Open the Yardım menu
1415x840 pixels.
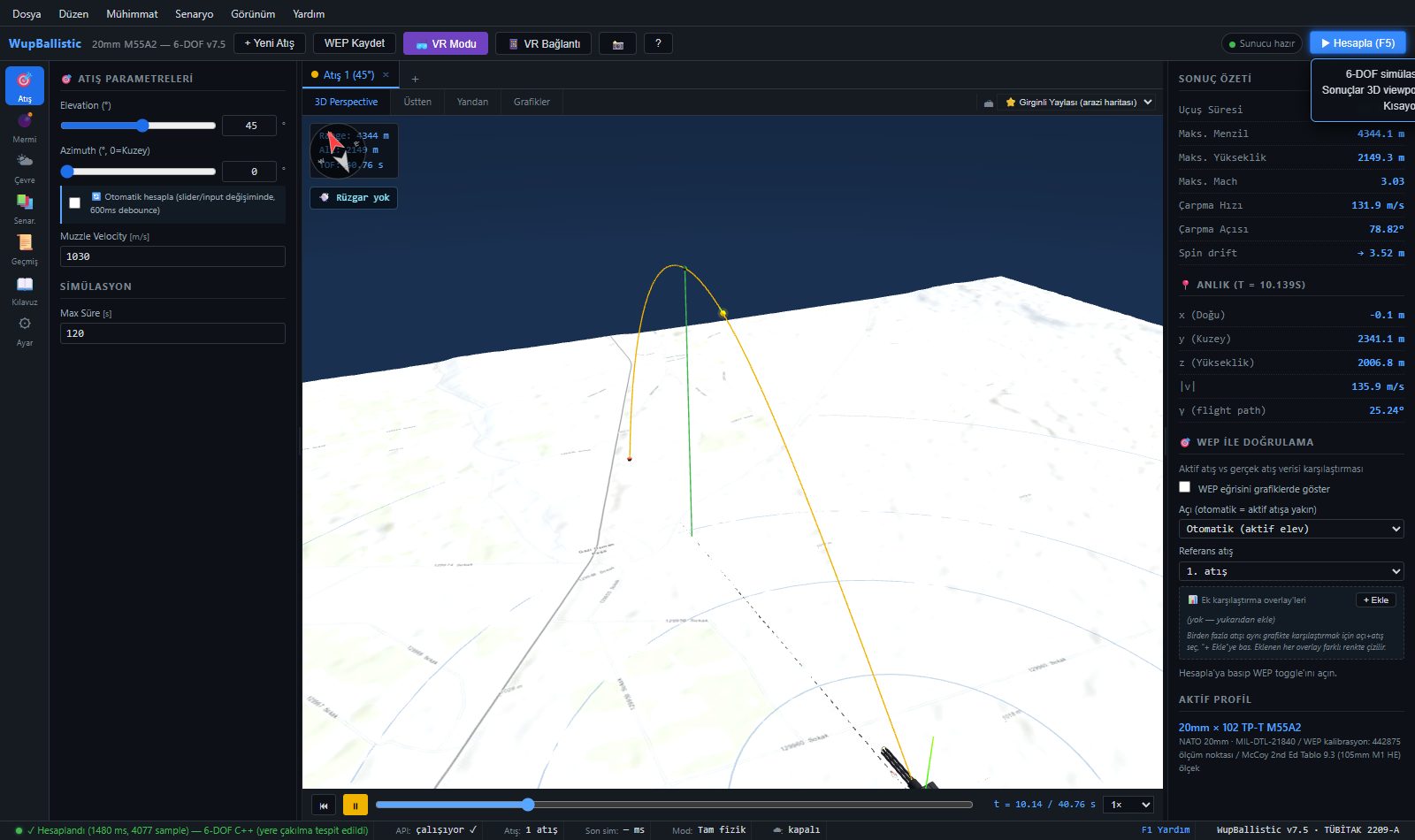[x=309, y=14]
